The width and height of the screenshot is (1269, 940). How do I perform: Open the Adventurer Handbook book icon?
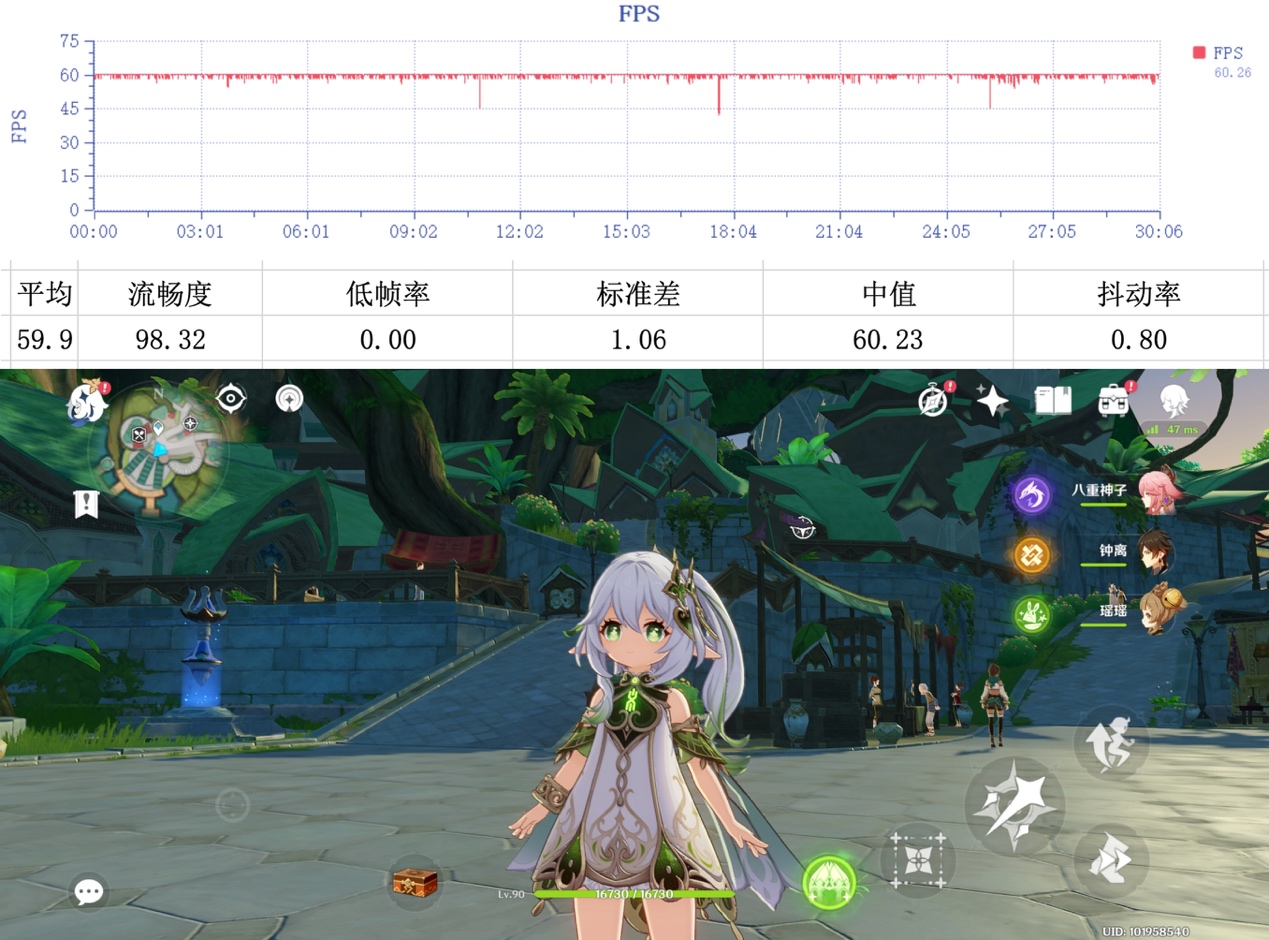tap(1053, 401)
